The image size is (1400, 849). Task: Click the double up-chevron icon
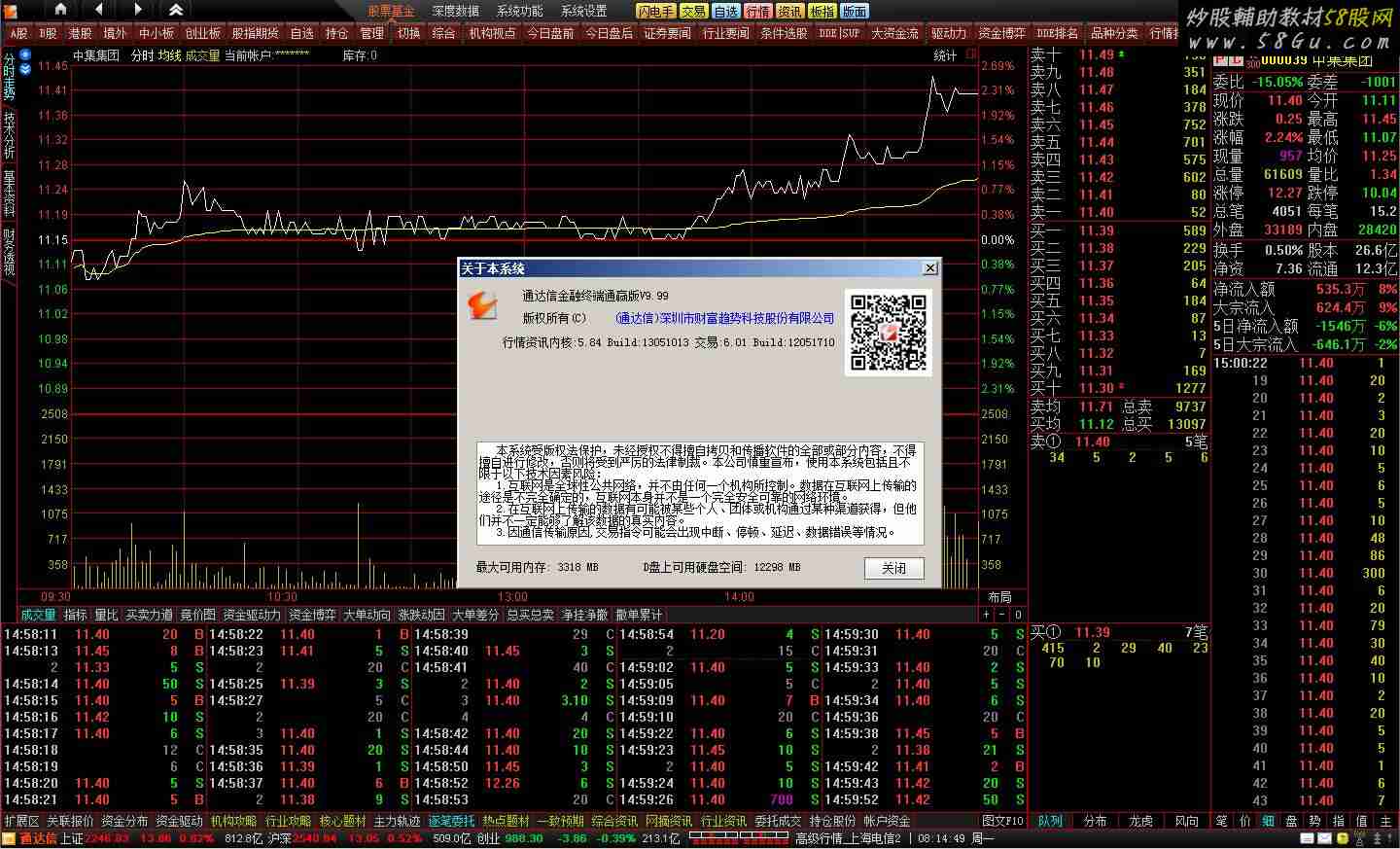[176, 10]
